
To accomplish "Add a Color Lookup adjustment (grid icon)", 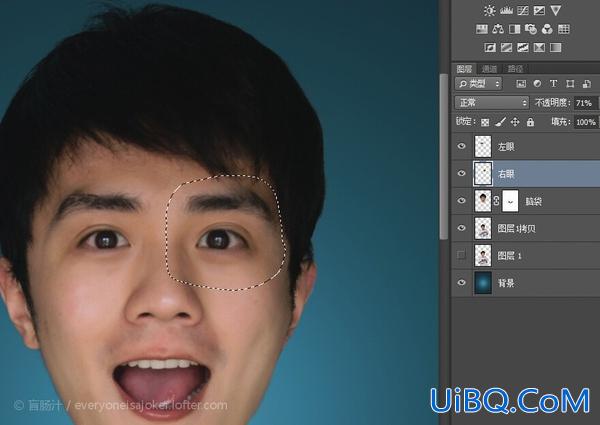I will 564,29.
